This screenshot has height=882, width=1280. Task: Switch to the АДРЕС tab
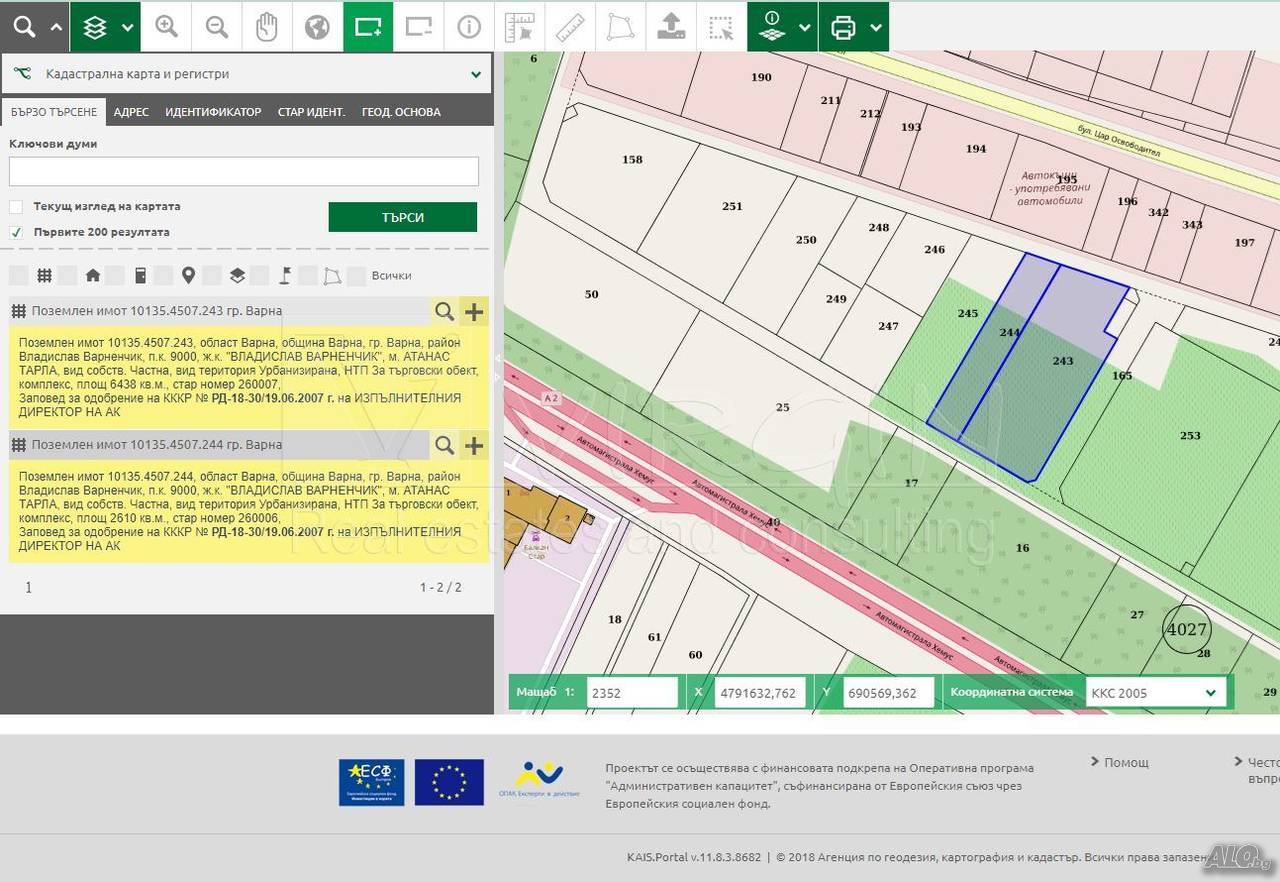(x=131, y=112)
